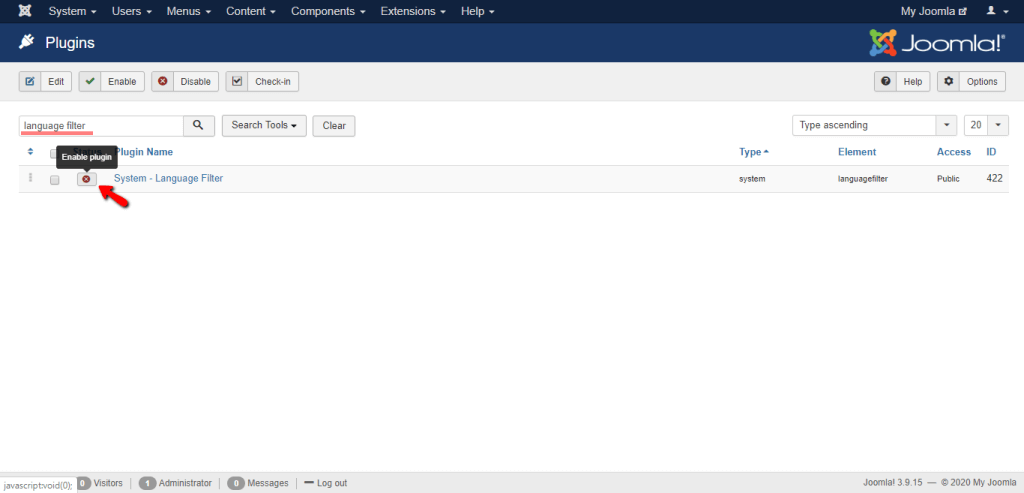Click the Enable toolbar button

(x=112, y=82)
